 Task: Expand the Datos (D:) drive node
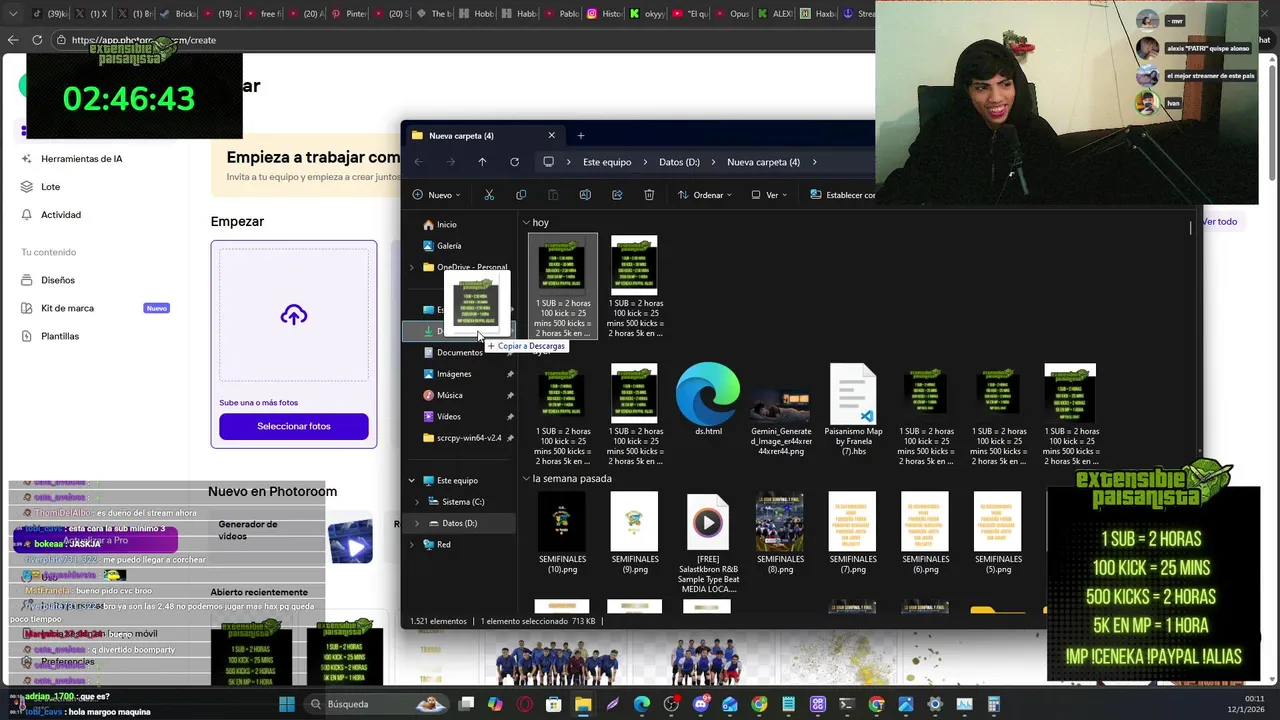coord(417,523)
